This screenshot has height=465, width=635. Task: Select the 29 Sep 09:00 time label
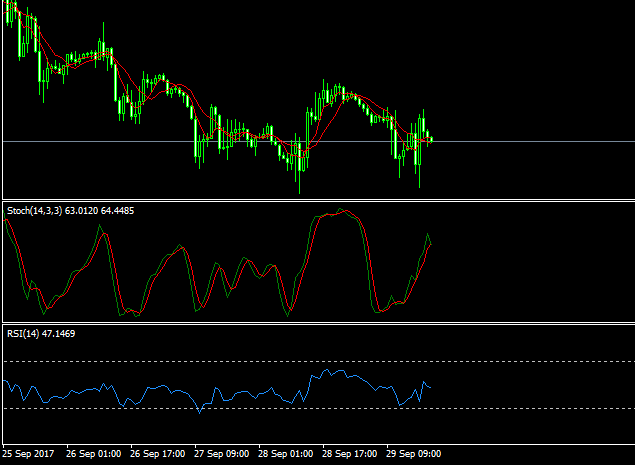414,453
